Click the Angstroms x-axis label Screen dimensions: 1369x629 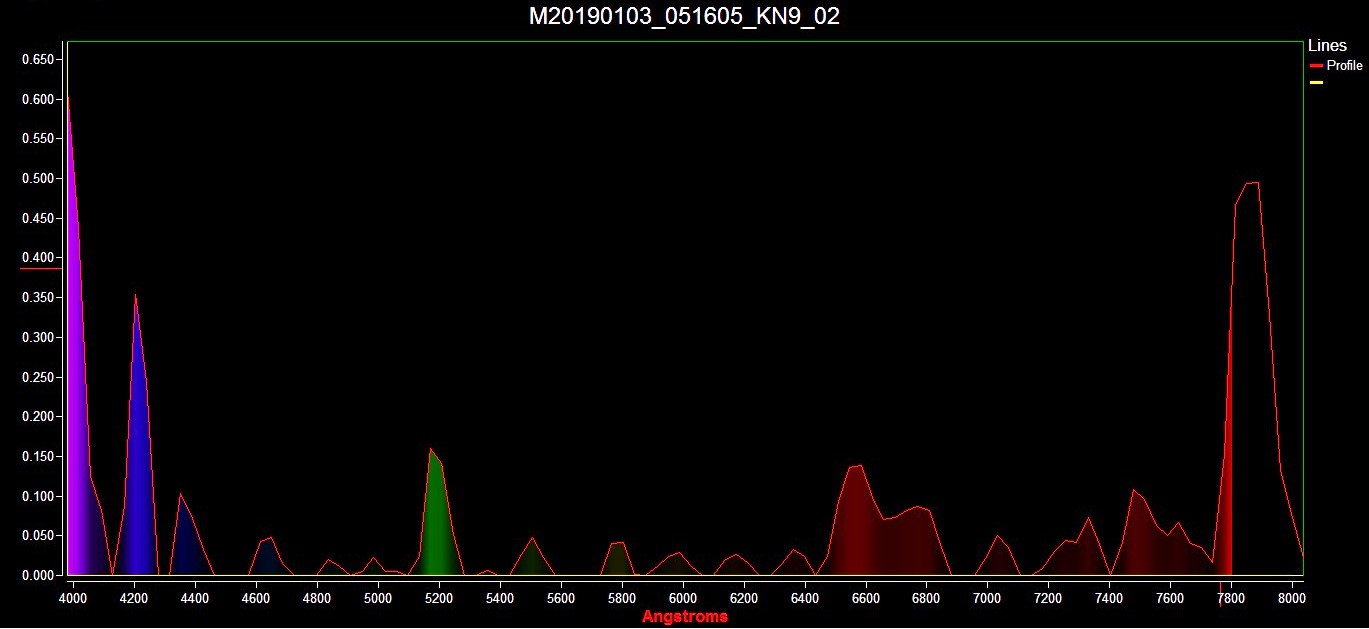click(x=685, y=617)
